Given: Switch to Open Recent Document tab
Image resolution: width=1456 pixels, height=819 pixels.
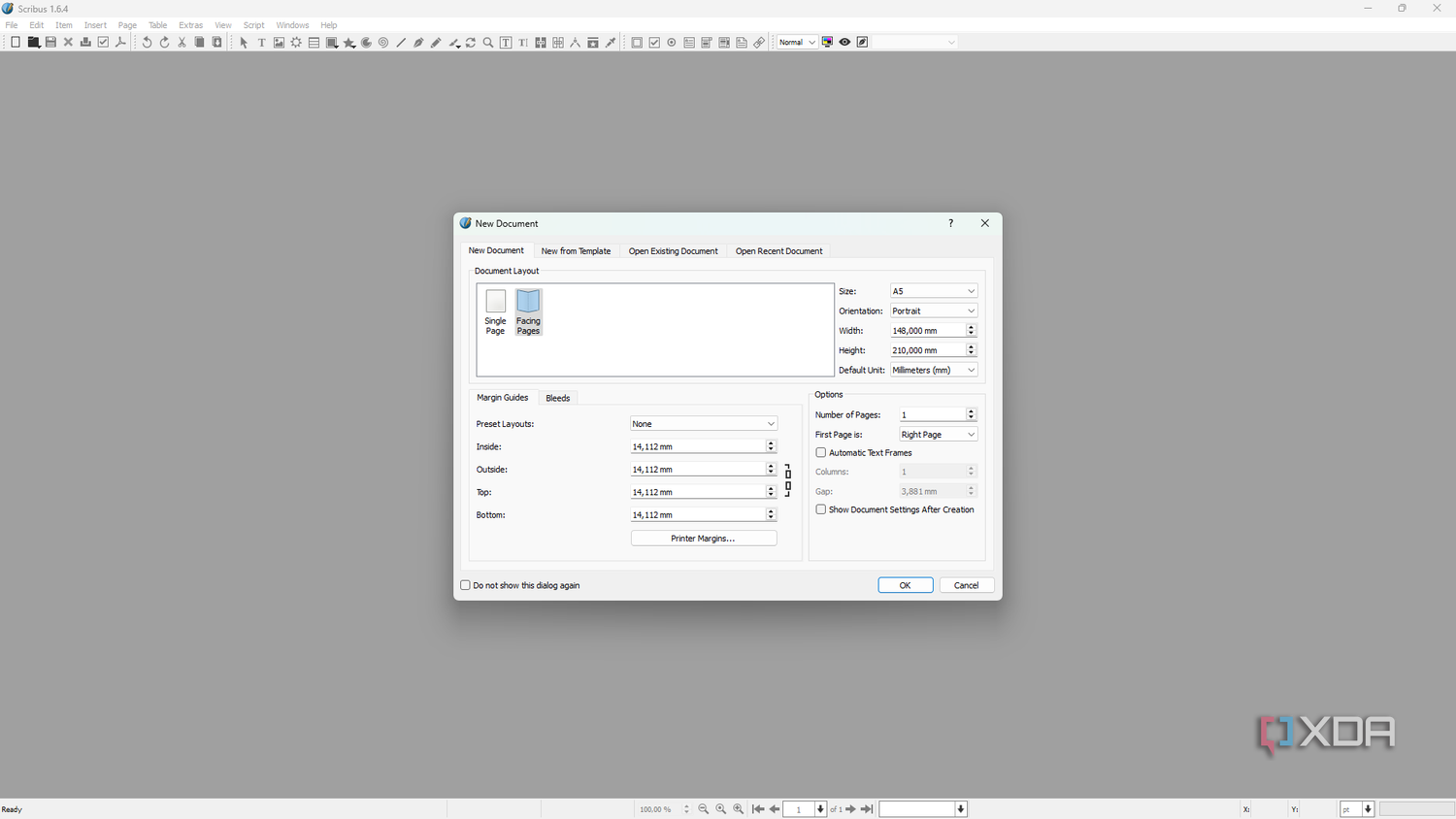Looking at the screenshot, I should coord(778,251).
